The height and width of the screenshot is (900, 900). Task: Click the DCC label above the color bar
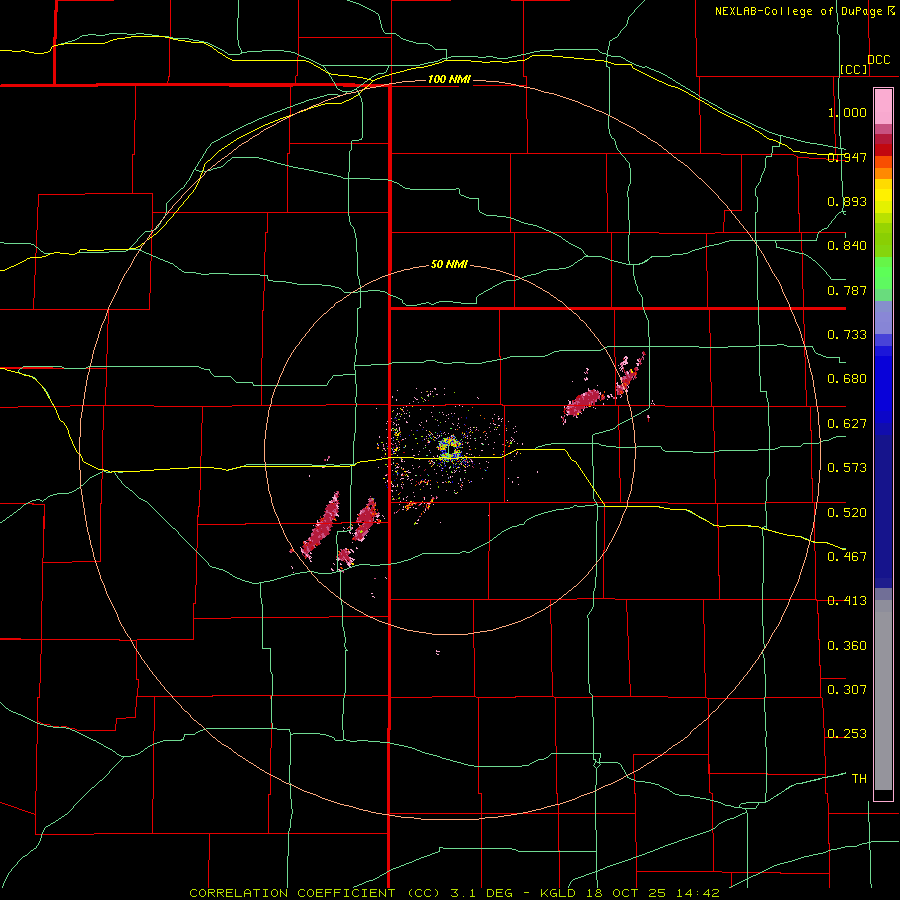point(879,60)
